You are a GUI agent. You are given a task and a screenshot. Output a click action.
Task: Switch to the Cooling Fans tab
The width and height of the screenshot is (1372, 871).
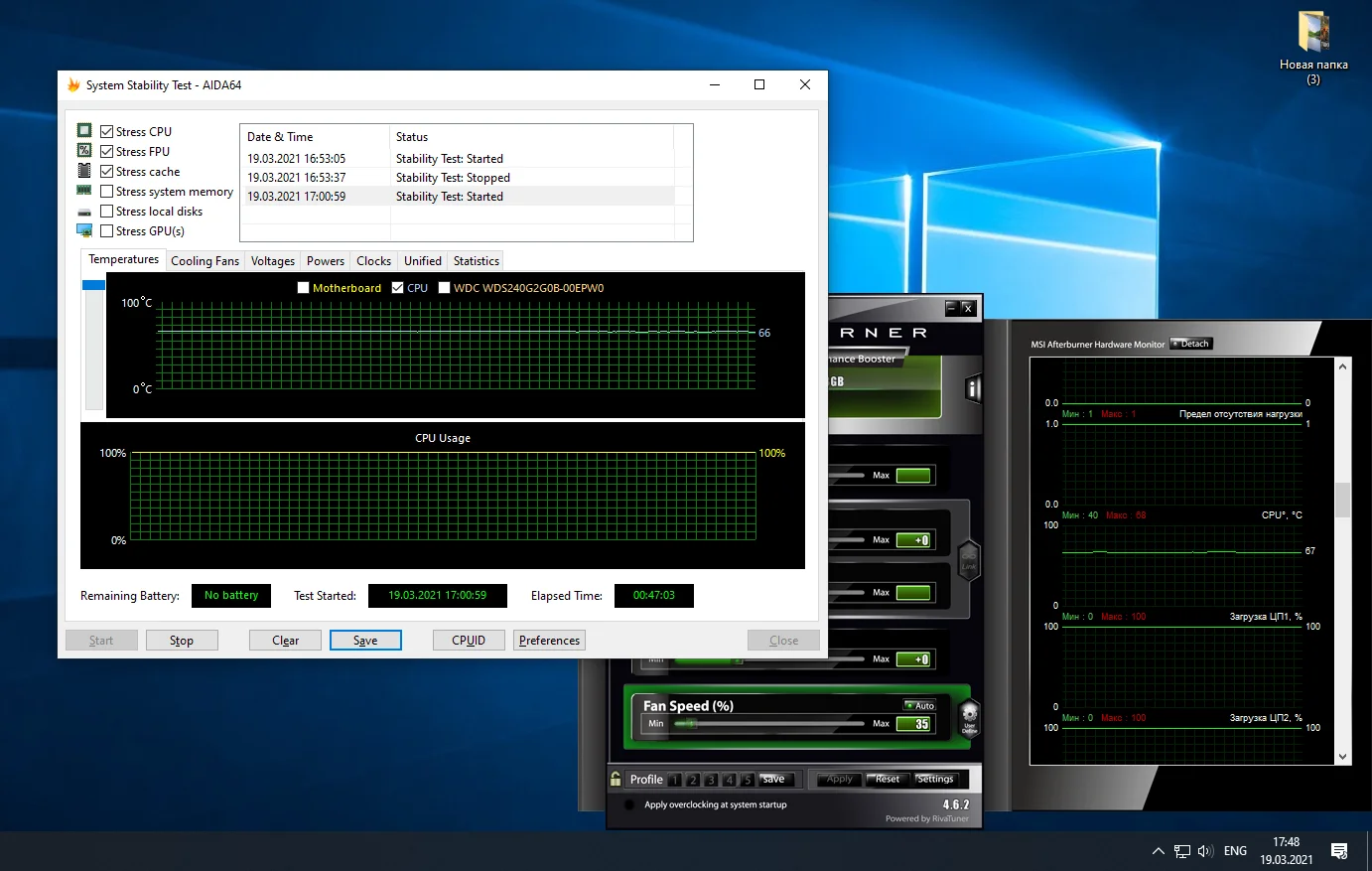205,261
